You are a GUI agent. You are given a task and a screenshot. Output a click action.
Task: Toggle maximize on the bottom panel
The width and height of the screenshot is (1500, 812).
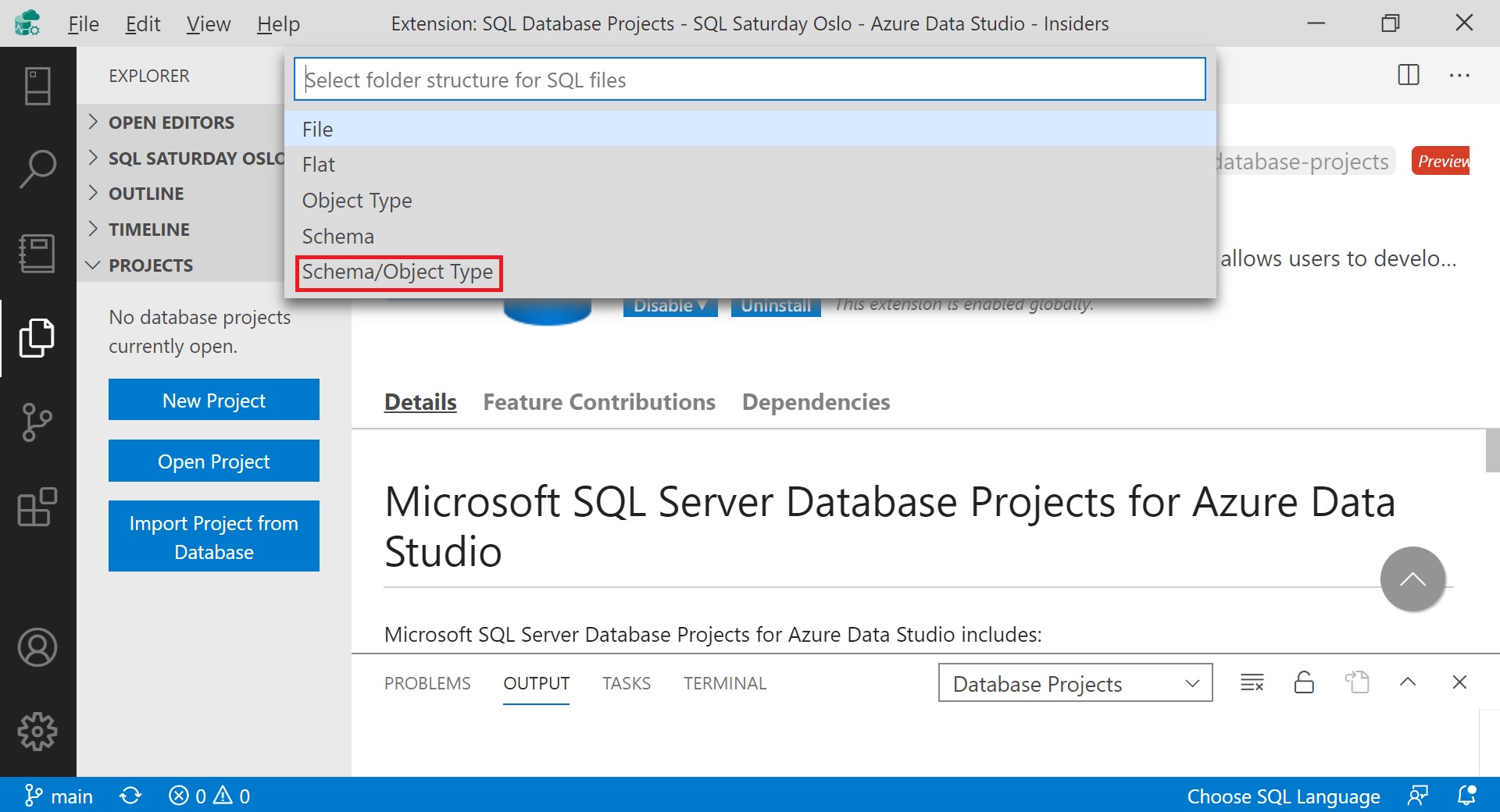(x=1408, y=682)
